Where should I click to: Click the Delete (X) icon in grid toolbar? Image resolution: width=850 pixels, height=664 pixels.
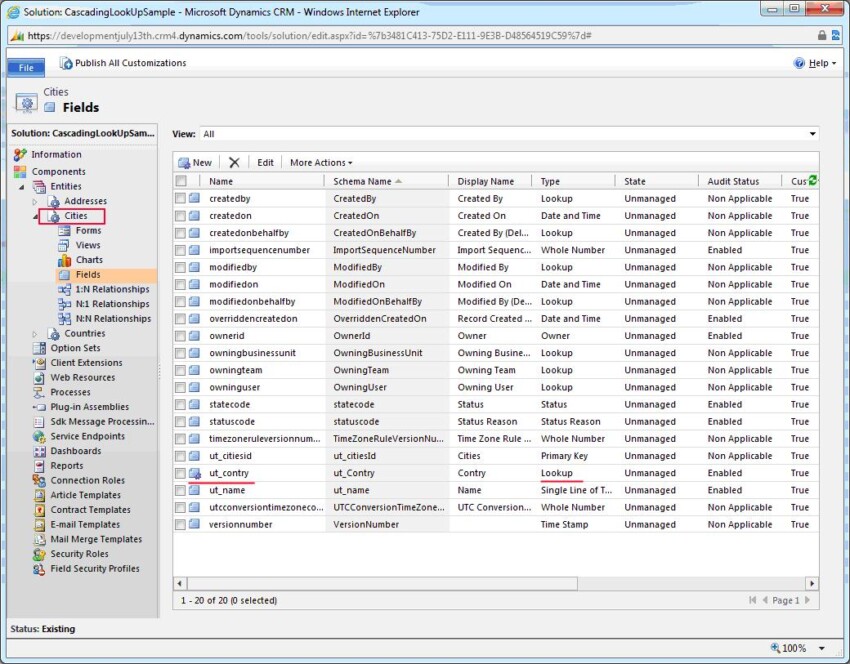click(x=234, y=162)
